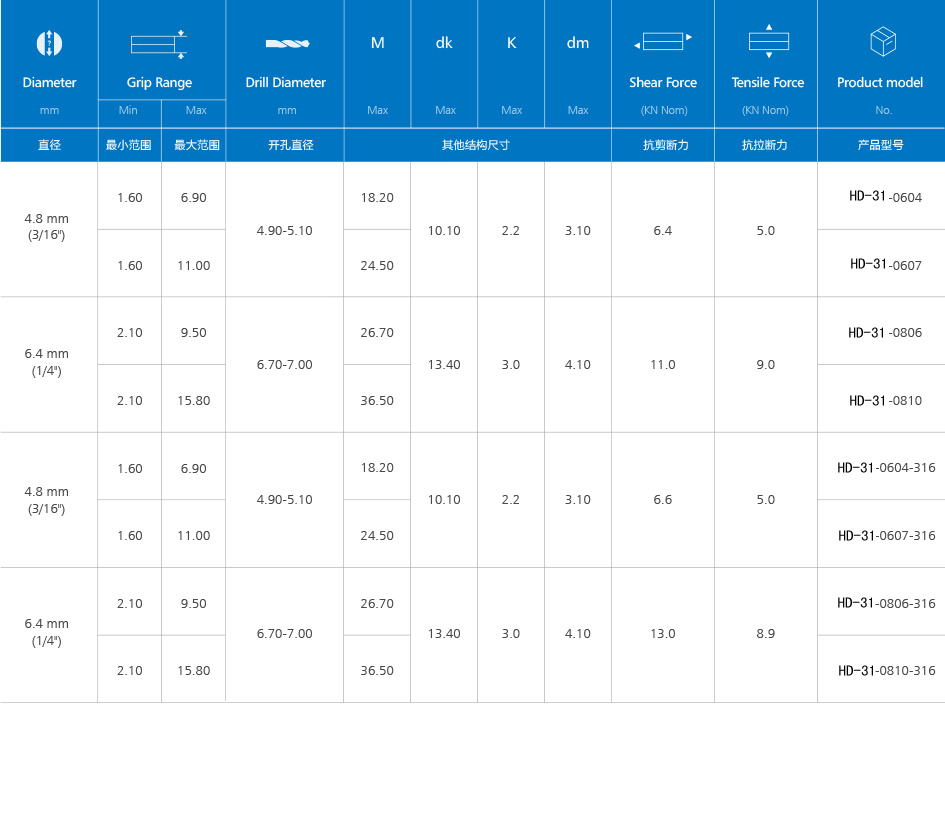Click the '抗剪断力' subheader cell
Viewport: 945px width, 818px height.
coord(665,145)
